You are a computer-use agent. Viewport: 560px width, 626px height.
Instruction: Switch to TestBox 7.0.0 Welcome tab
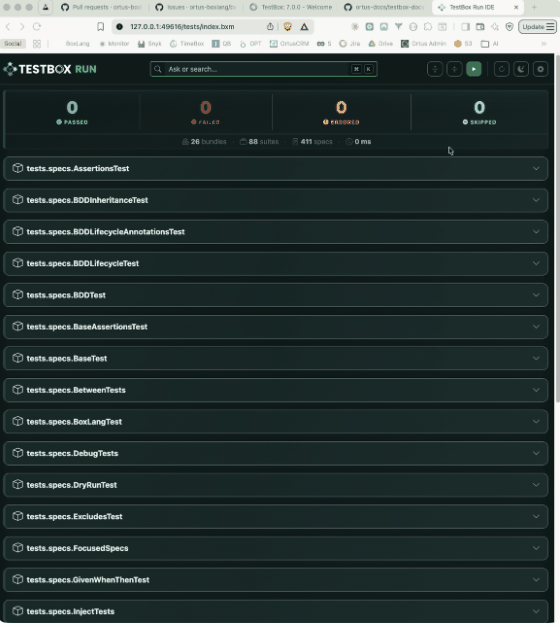point(291,7)
